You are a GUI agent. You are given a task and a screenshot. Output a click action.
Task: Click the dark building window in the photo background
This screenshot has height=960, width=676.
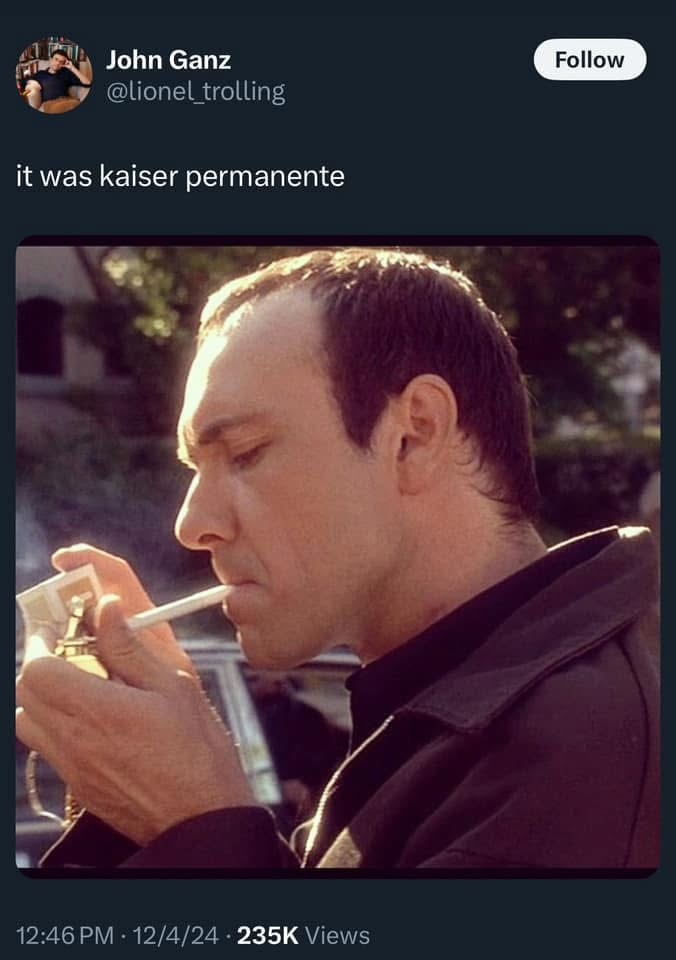(40, 337)
